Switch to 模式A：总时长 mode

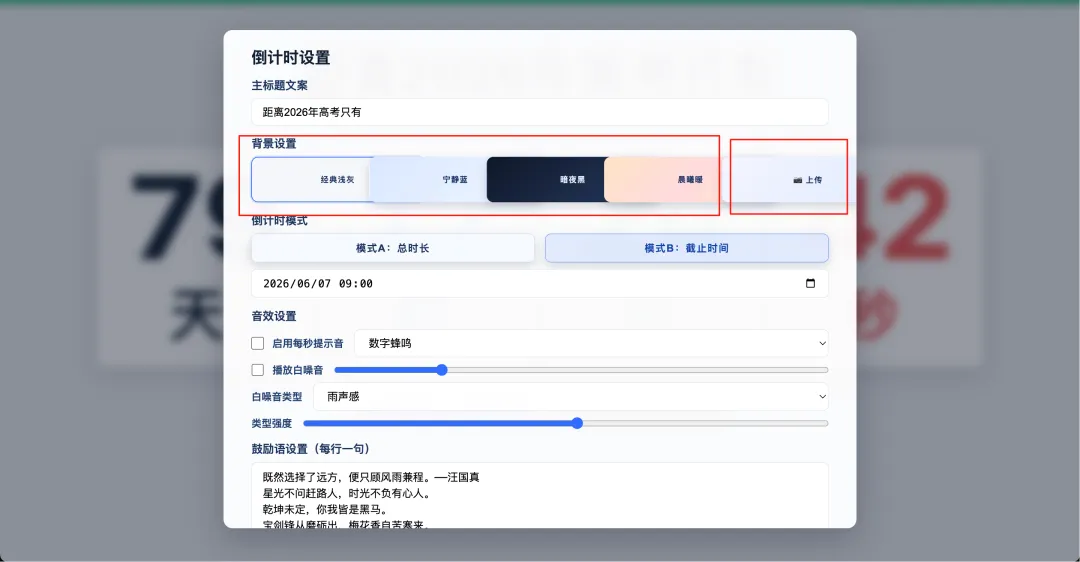pos(393,248)
